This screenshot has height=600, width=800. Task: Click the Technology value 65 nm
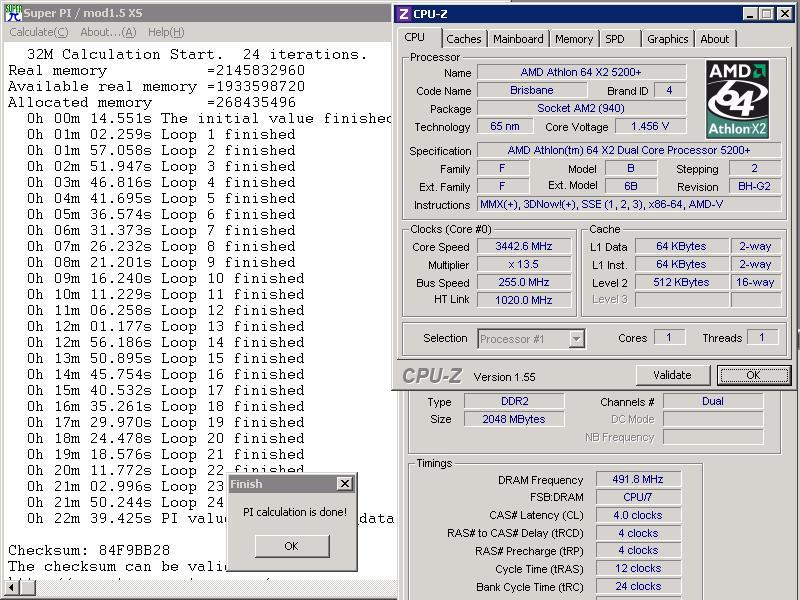pos(505,126)
